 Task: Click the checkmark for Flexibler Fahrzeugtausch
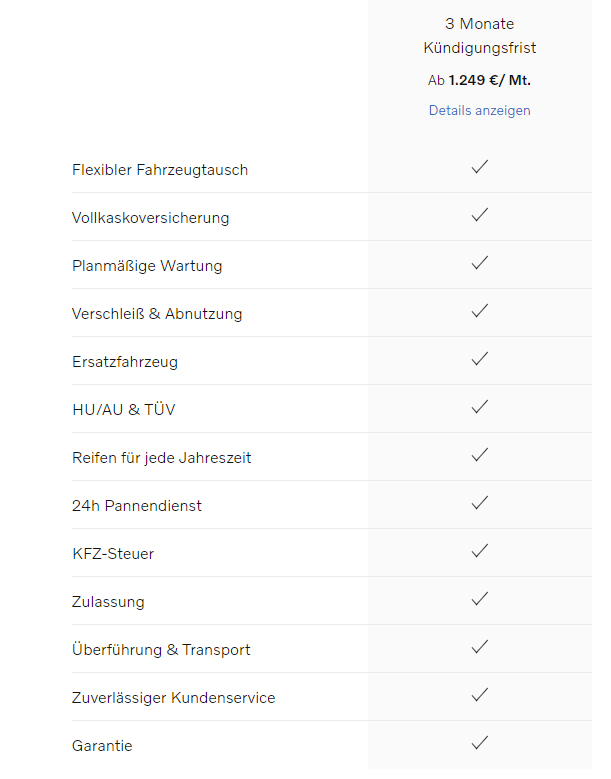[480, 167]
